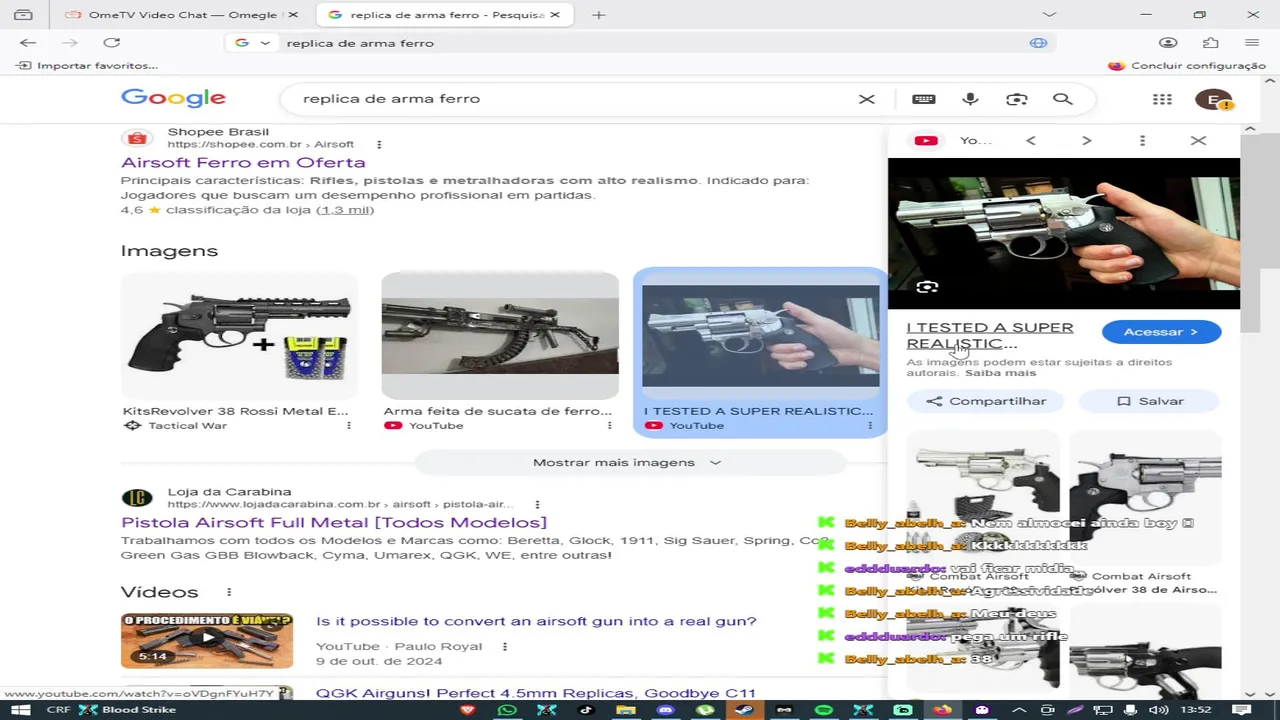1280x720 pixels.
Task: Save the image with the Salvar button
Action: point(1149,401)
